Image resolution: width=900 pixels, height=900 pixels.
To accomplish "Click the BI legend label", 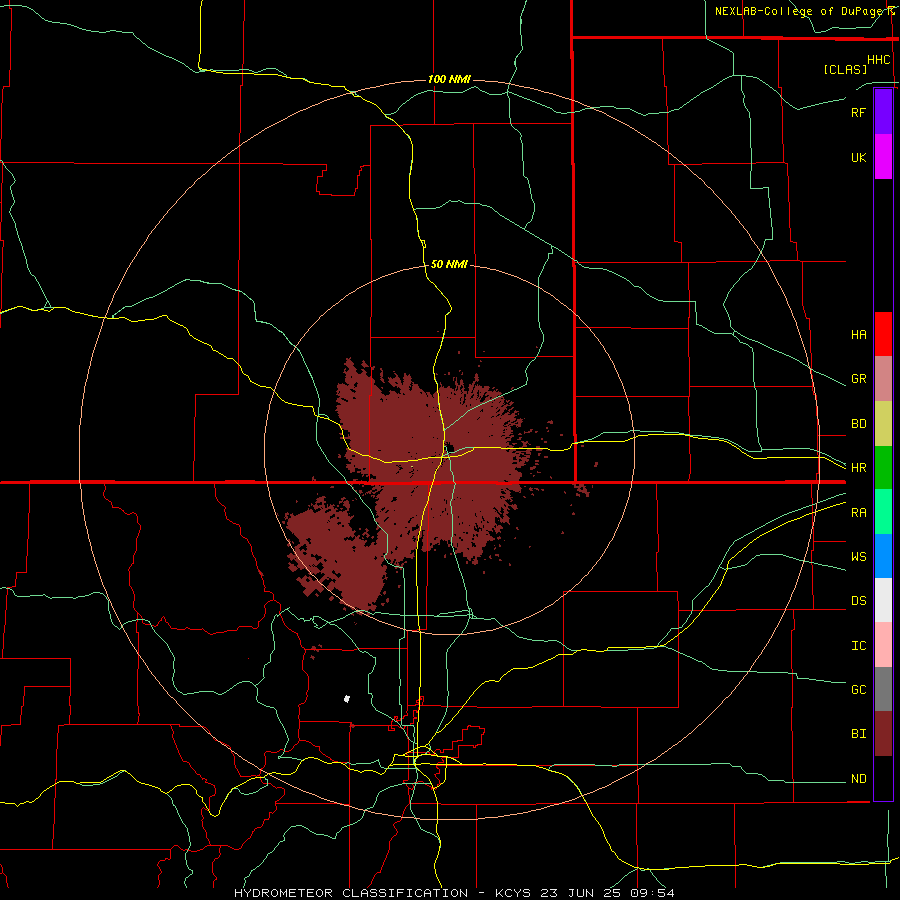I will tap(858, 734).
